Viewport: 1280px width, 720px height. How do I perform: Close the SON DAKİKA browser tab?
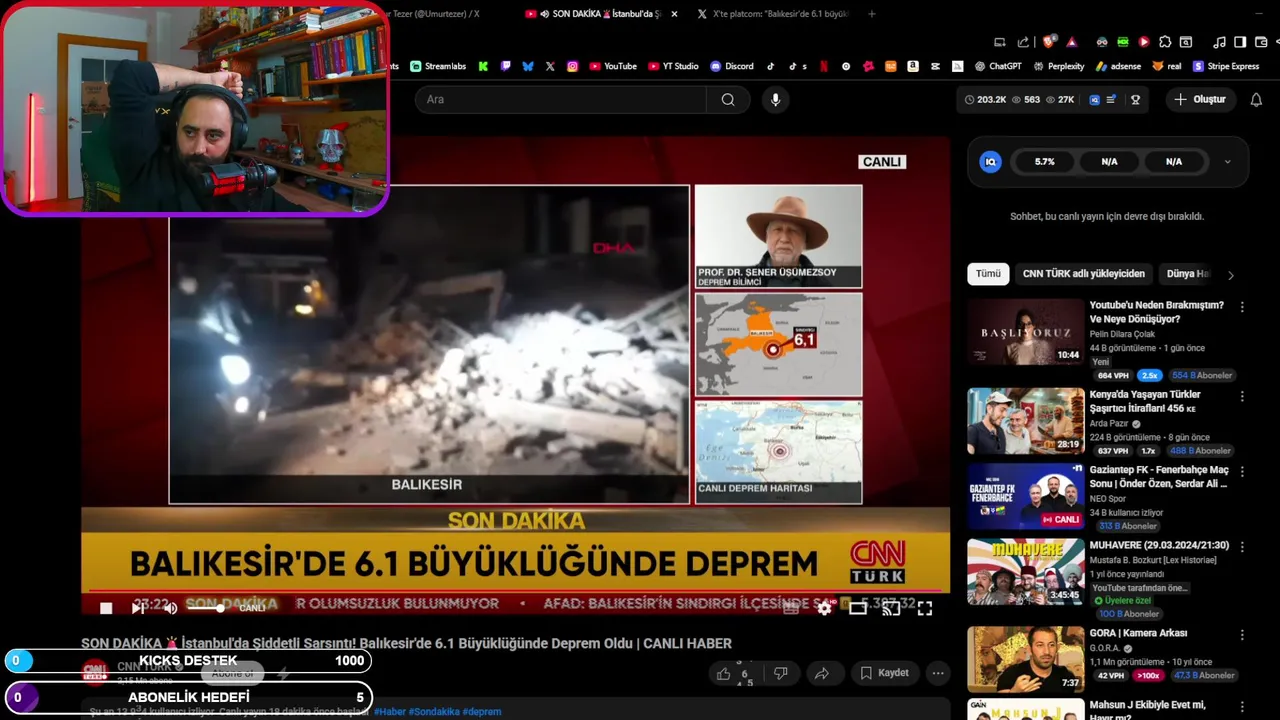coord(674,14)
